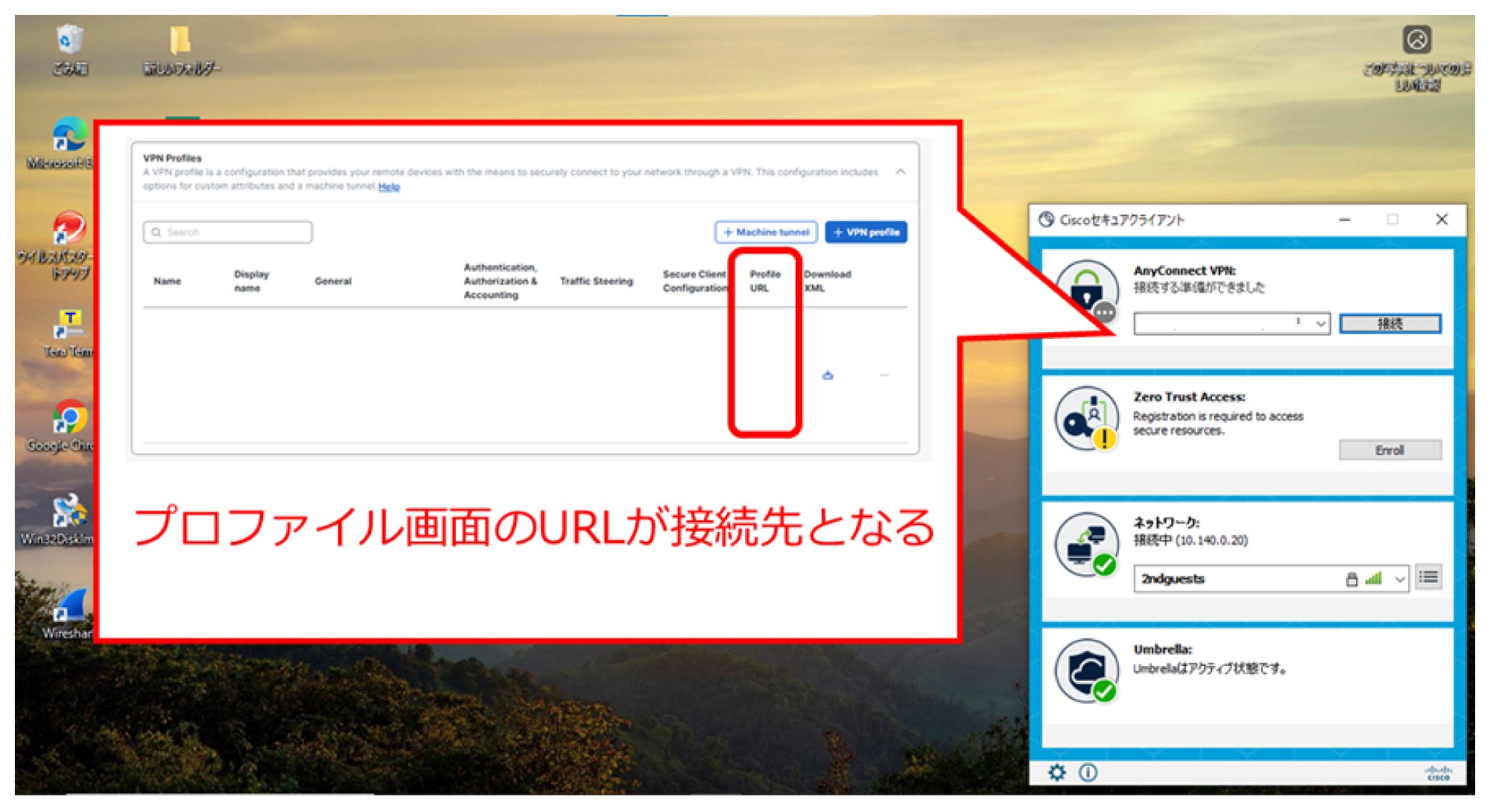Click the General column header
Viewport: 1490px width, 812px height.
coord(333,281)
